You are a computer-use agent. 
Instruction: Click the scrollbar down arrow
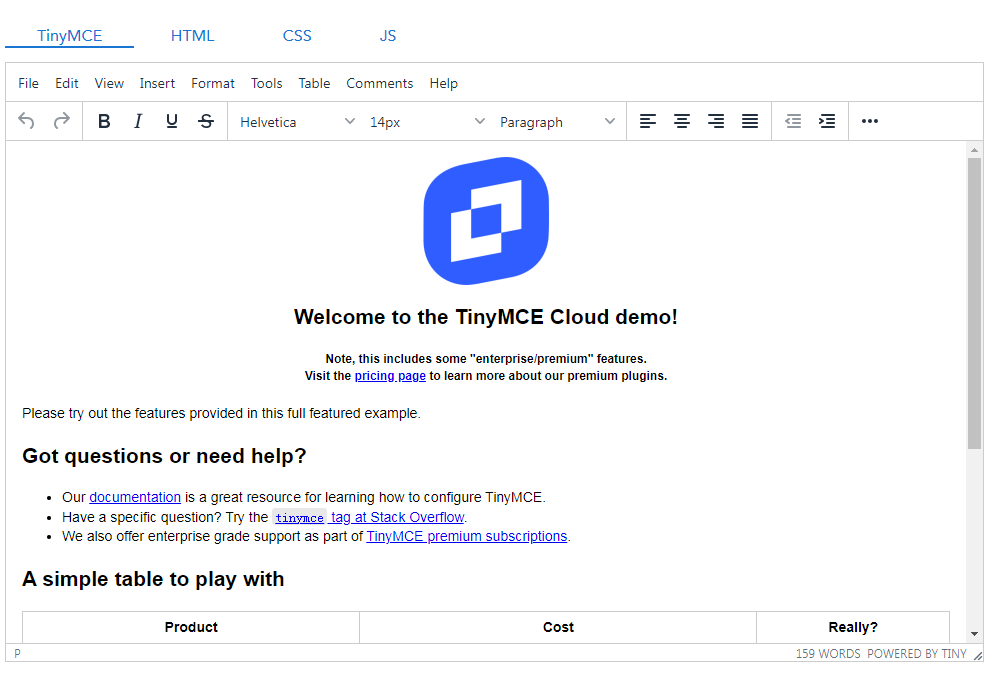click(974, 634)
